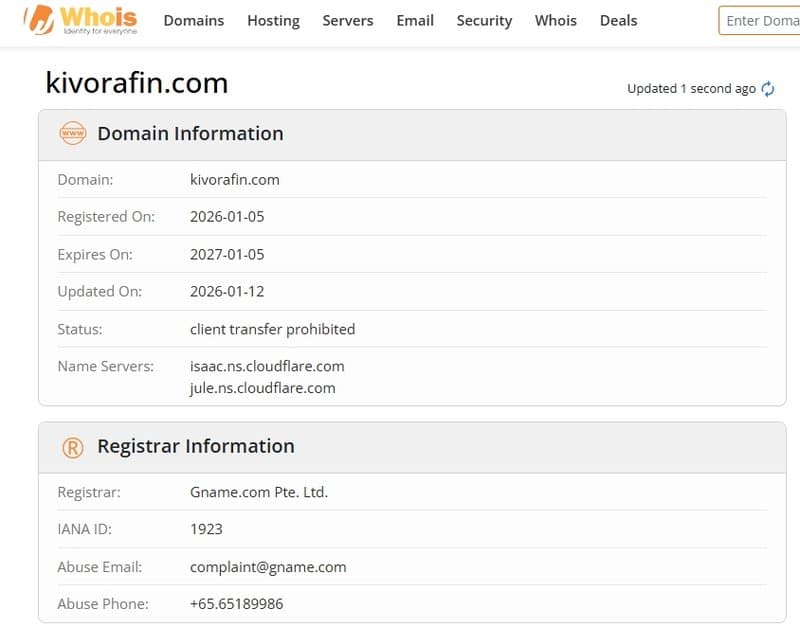800x627 pixels.
Task: Open the Deals menu item
Action: coord(618,20)
